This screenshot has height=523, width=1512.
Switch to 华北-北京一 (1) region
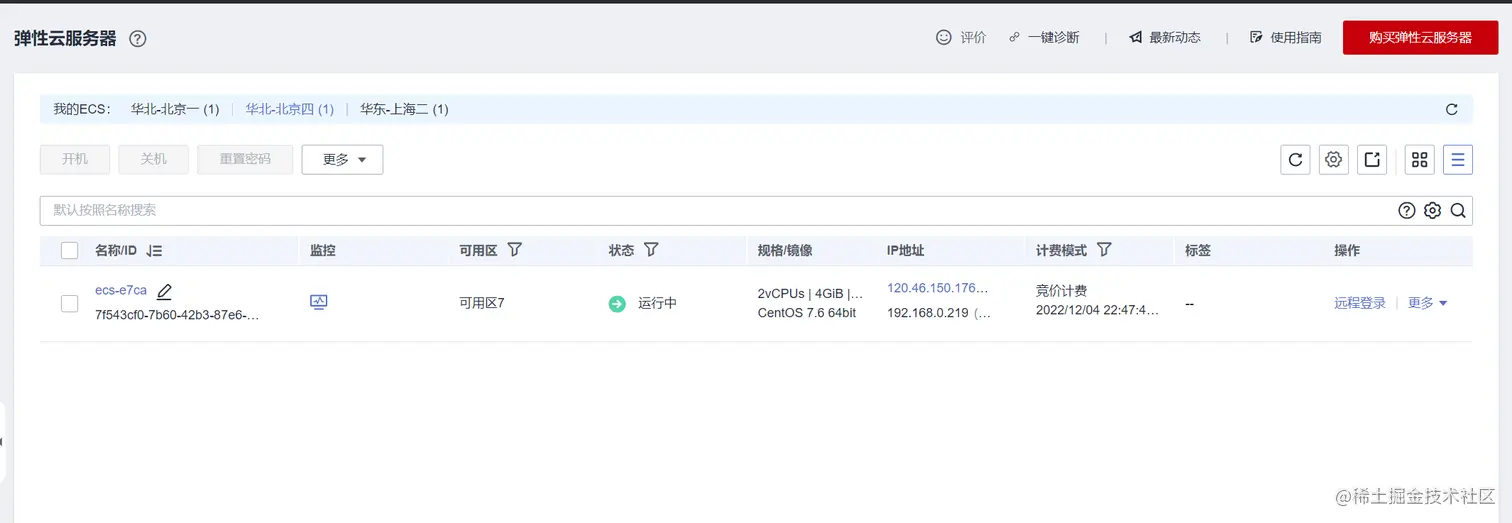(x=175, y=109)
